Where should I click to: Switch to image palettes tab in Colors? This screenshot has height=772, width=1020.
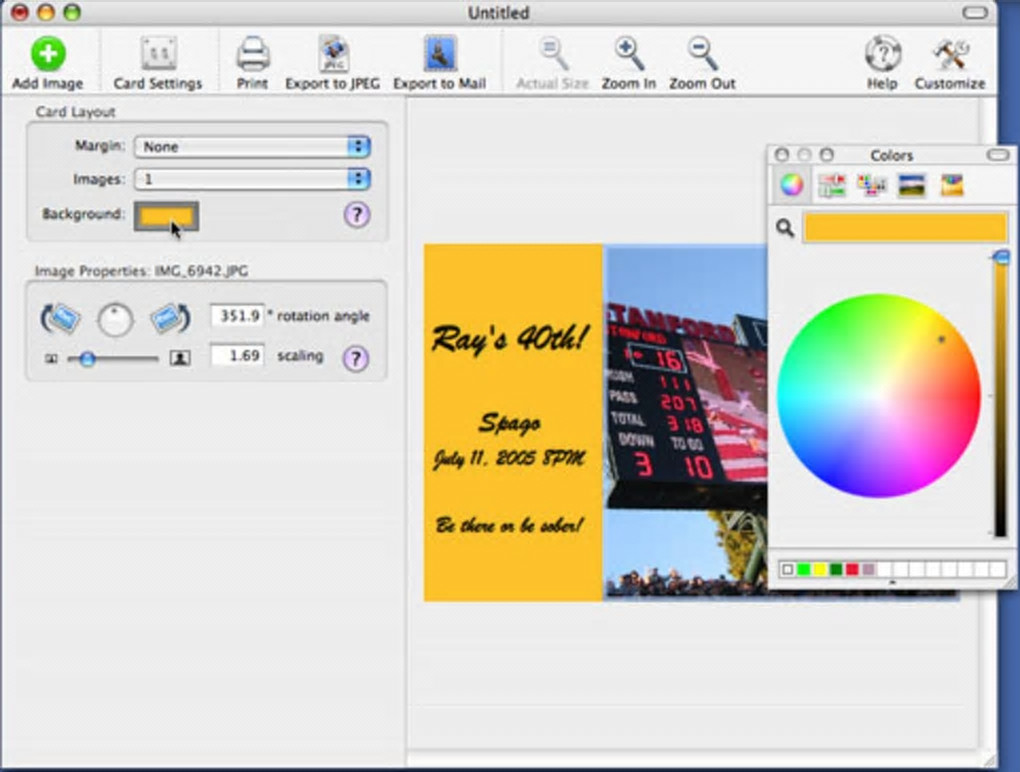[x=911, y=185]
